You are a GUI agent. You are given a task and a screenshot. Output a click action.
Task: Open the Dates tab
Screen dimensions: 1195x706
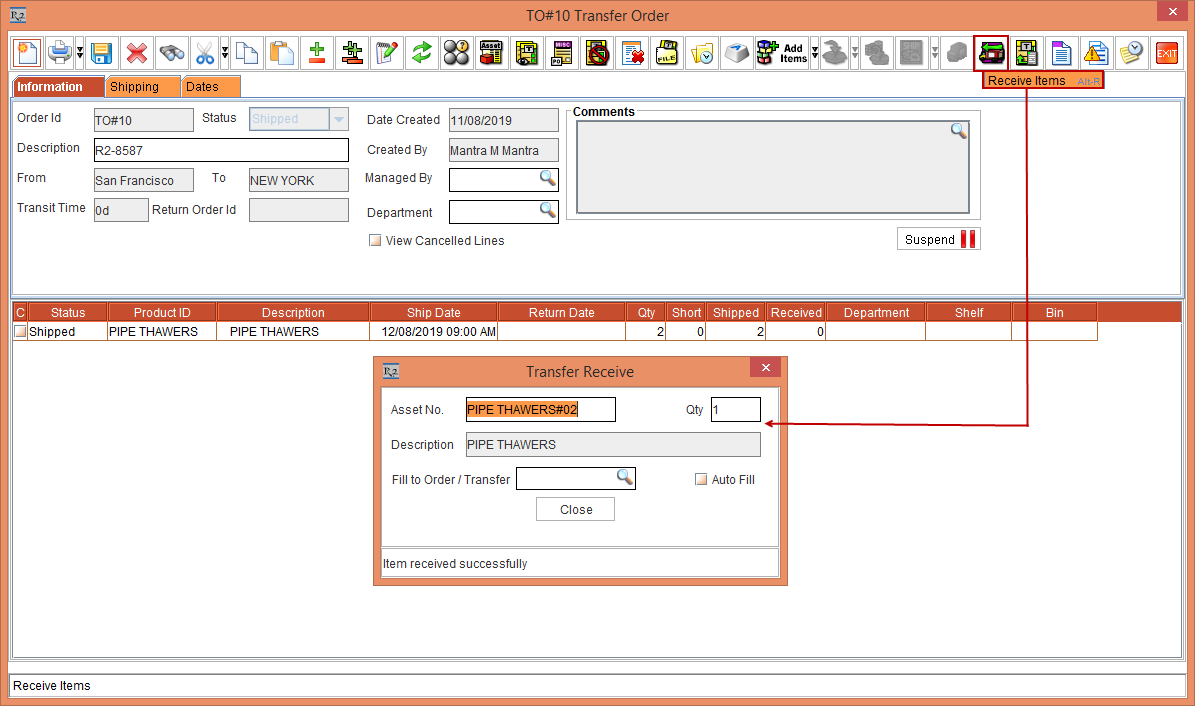[x=210, y=87]
